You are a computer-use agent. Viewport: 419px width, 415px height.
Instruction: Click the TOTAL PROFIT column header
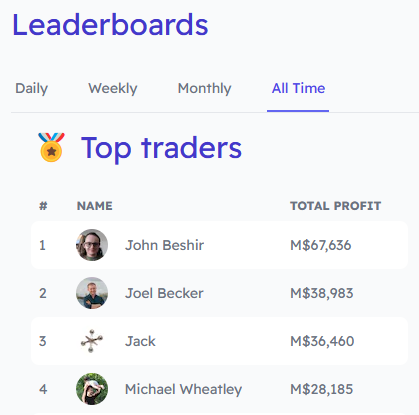pyautogui.click(x=335, y=206)
